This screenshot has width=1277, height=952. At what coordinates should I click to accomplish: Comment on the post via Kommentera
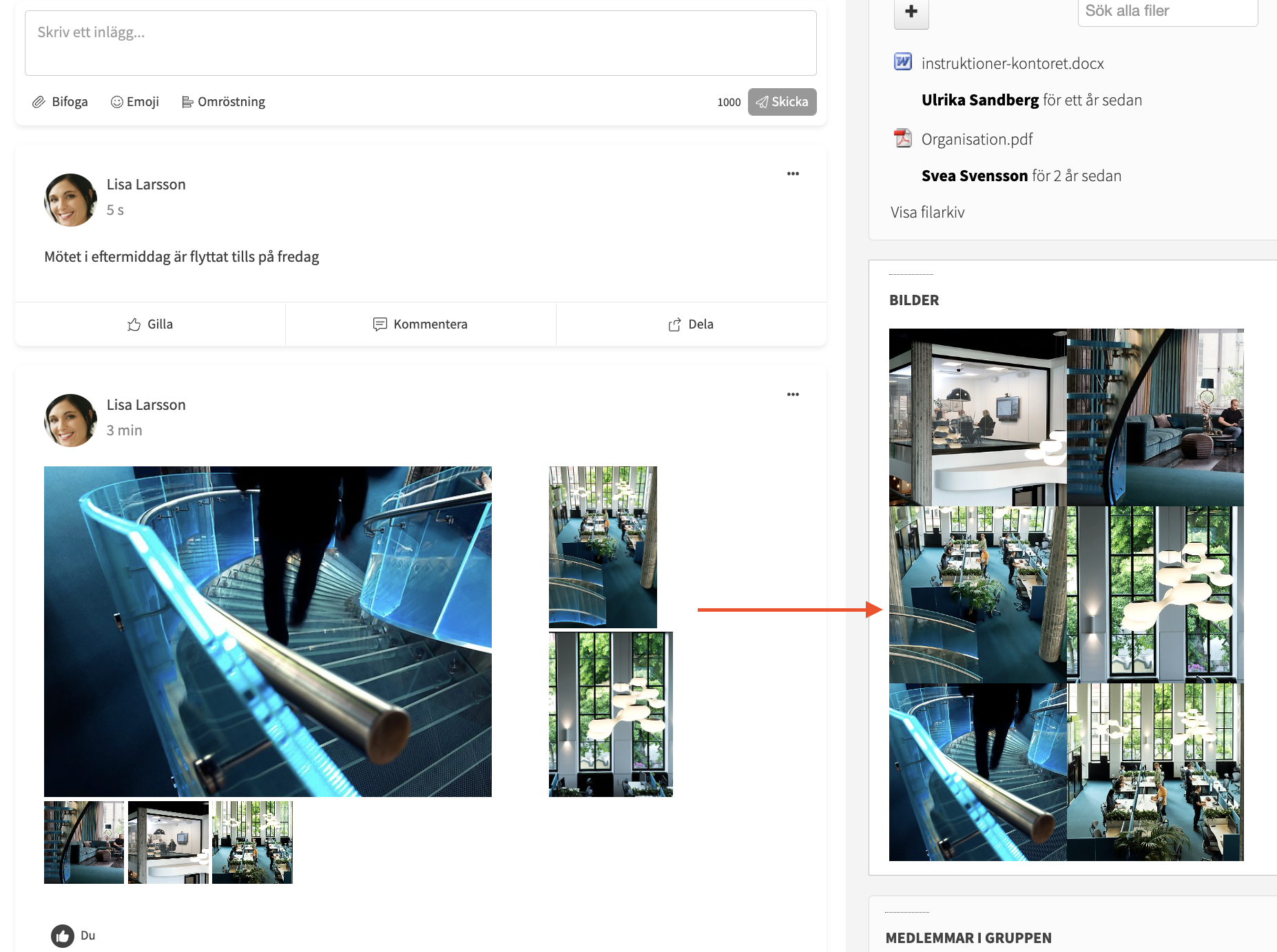click(421, 324)
